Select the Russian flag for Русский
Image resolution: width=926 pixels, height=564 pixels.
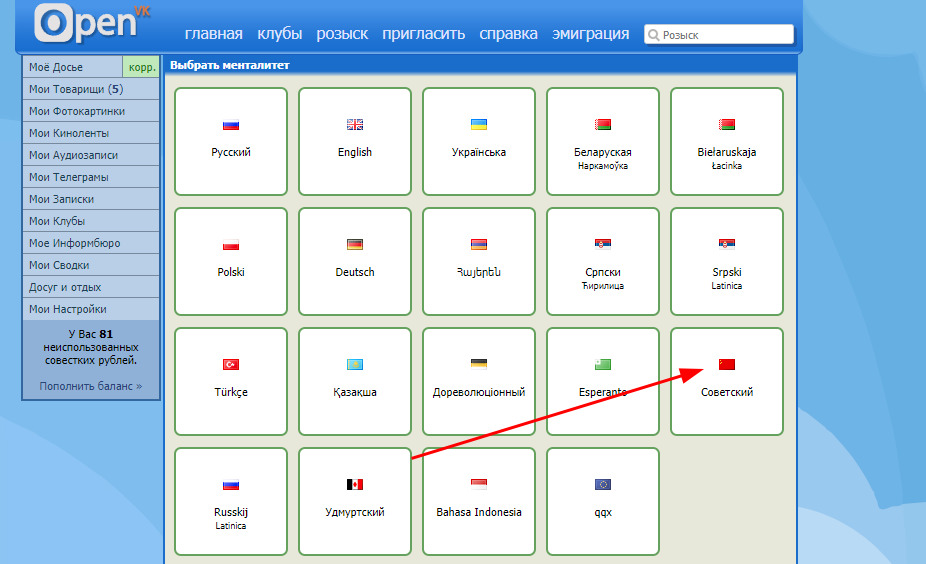(231, 125)
